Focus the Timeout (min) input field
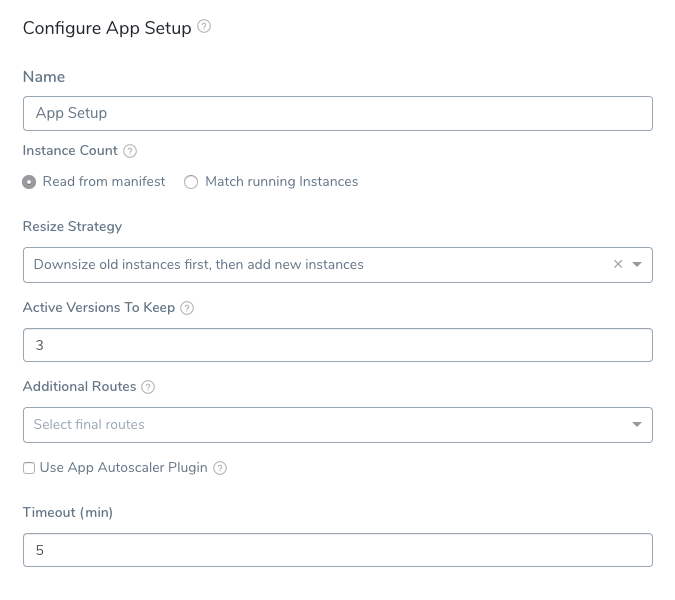 338,550
